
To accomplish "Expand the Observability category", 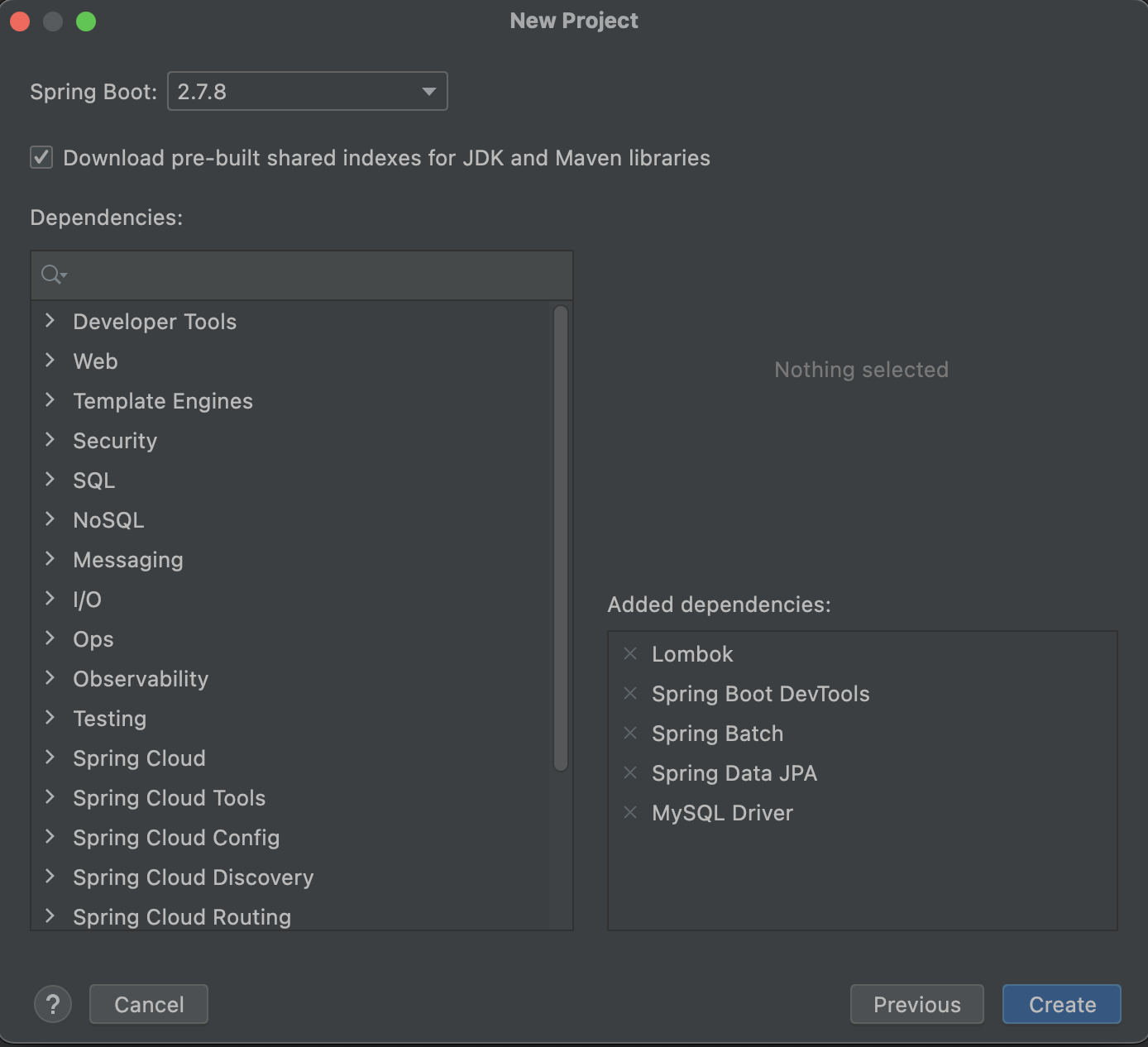I will (50, 677).
